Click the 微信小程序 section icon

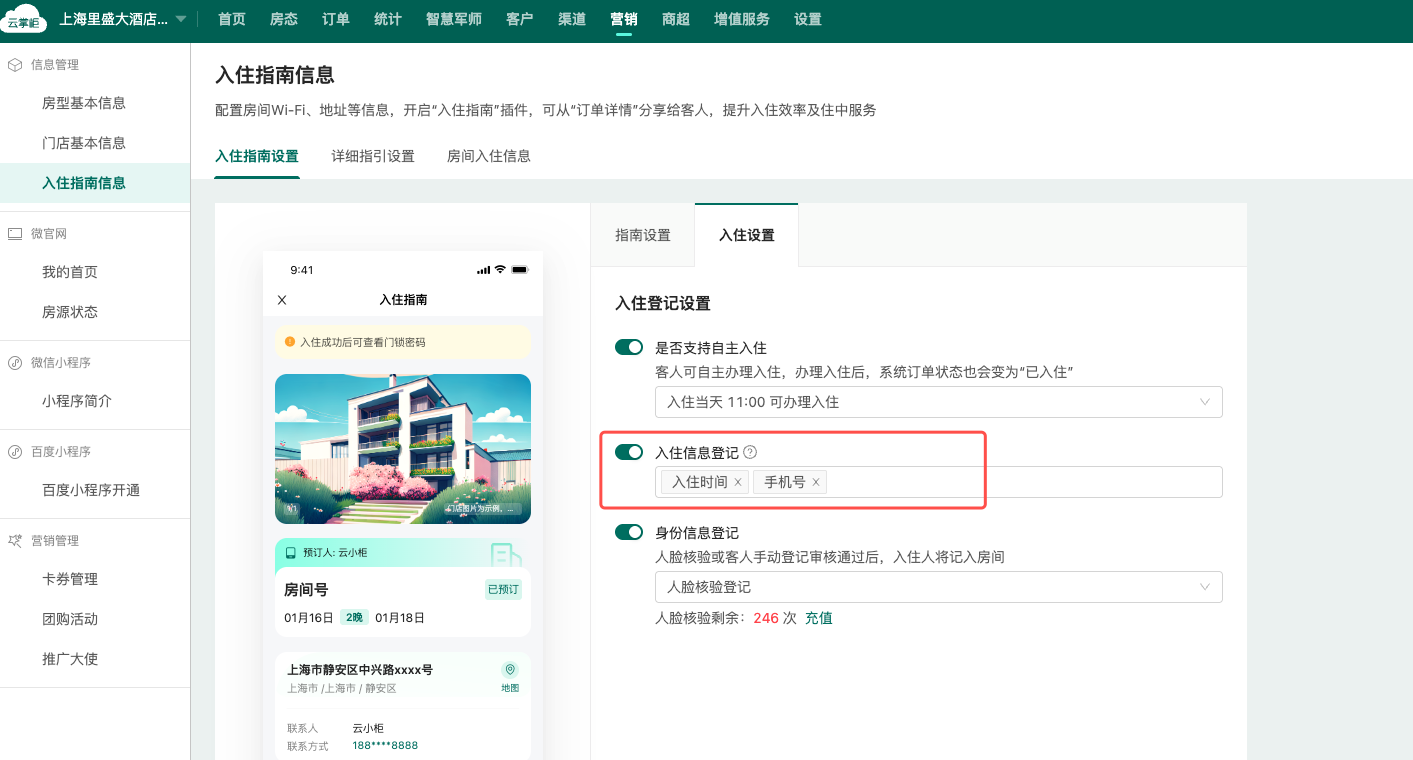pyautogui.click(x=15, y=362)
